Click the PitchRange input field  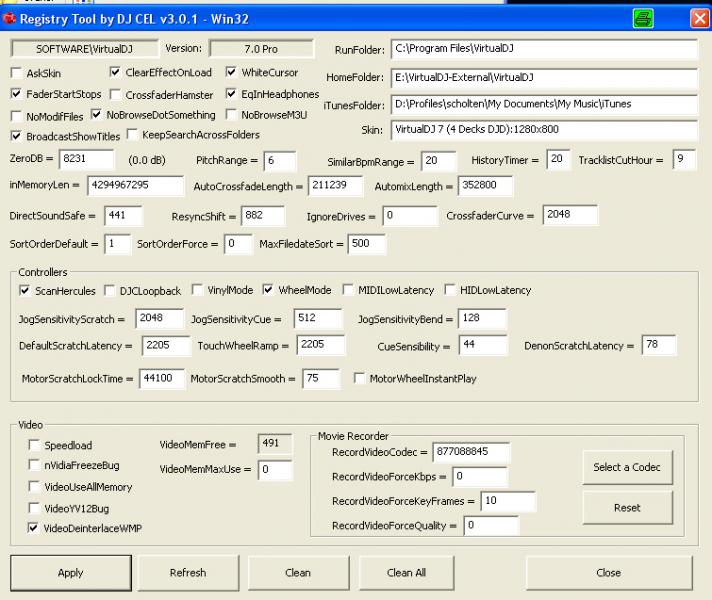[x=280, y=161]
